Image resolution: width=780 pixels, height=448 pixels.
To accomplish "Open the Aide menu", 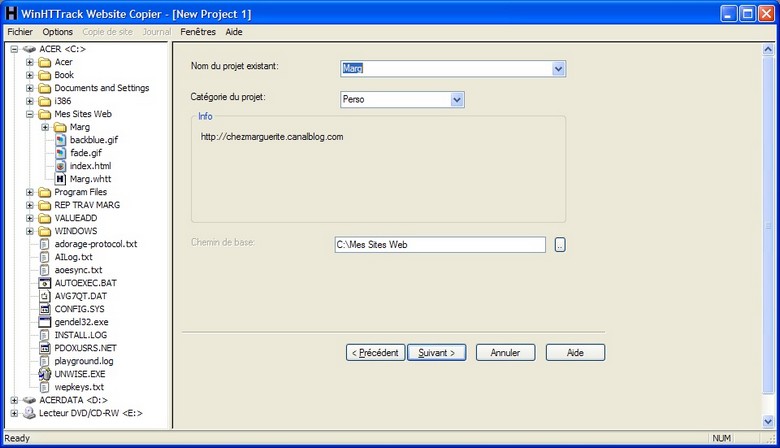I will (234, 32).
